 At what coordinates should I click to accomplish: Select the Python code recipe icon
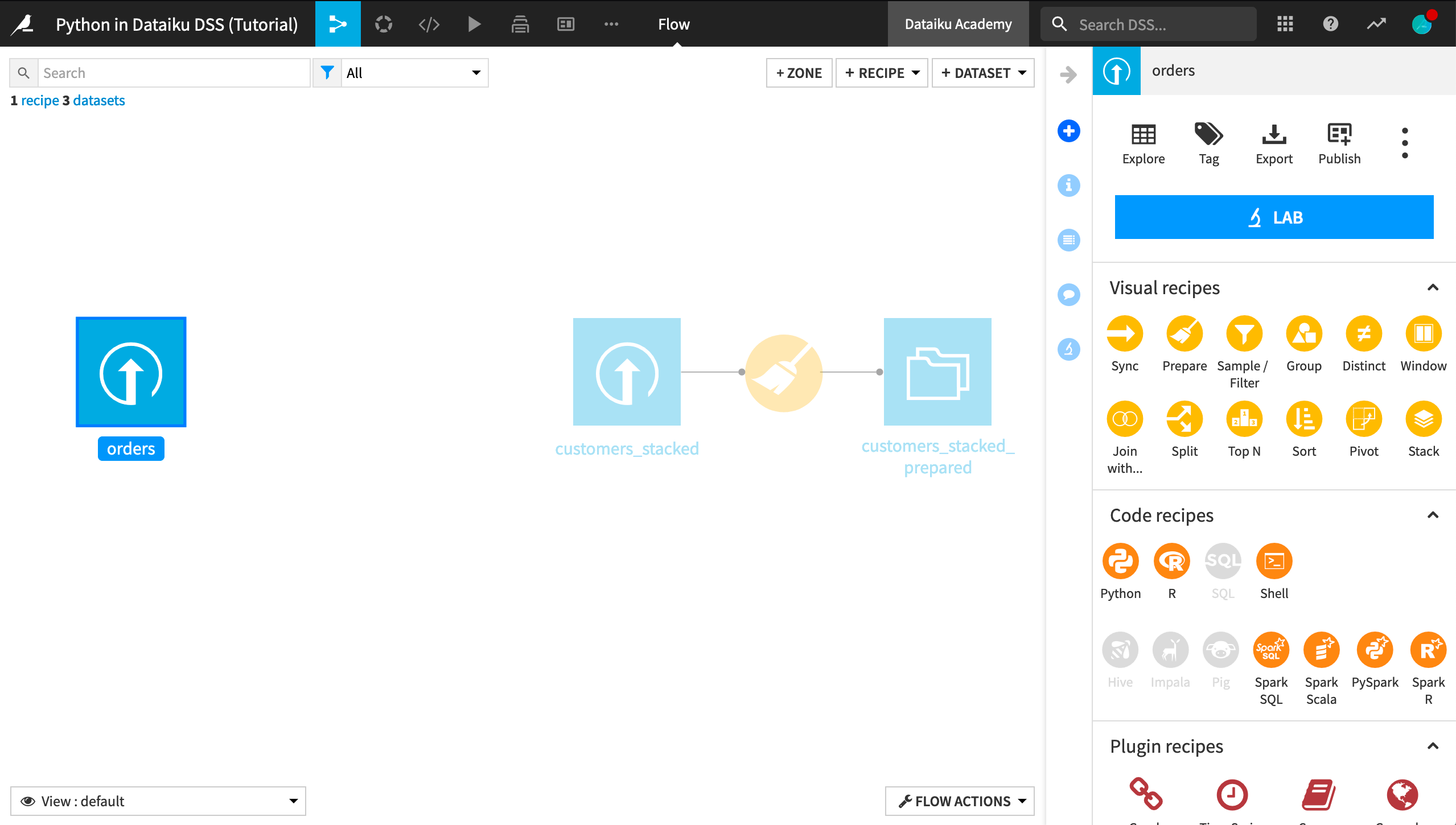click(1120, 561)
